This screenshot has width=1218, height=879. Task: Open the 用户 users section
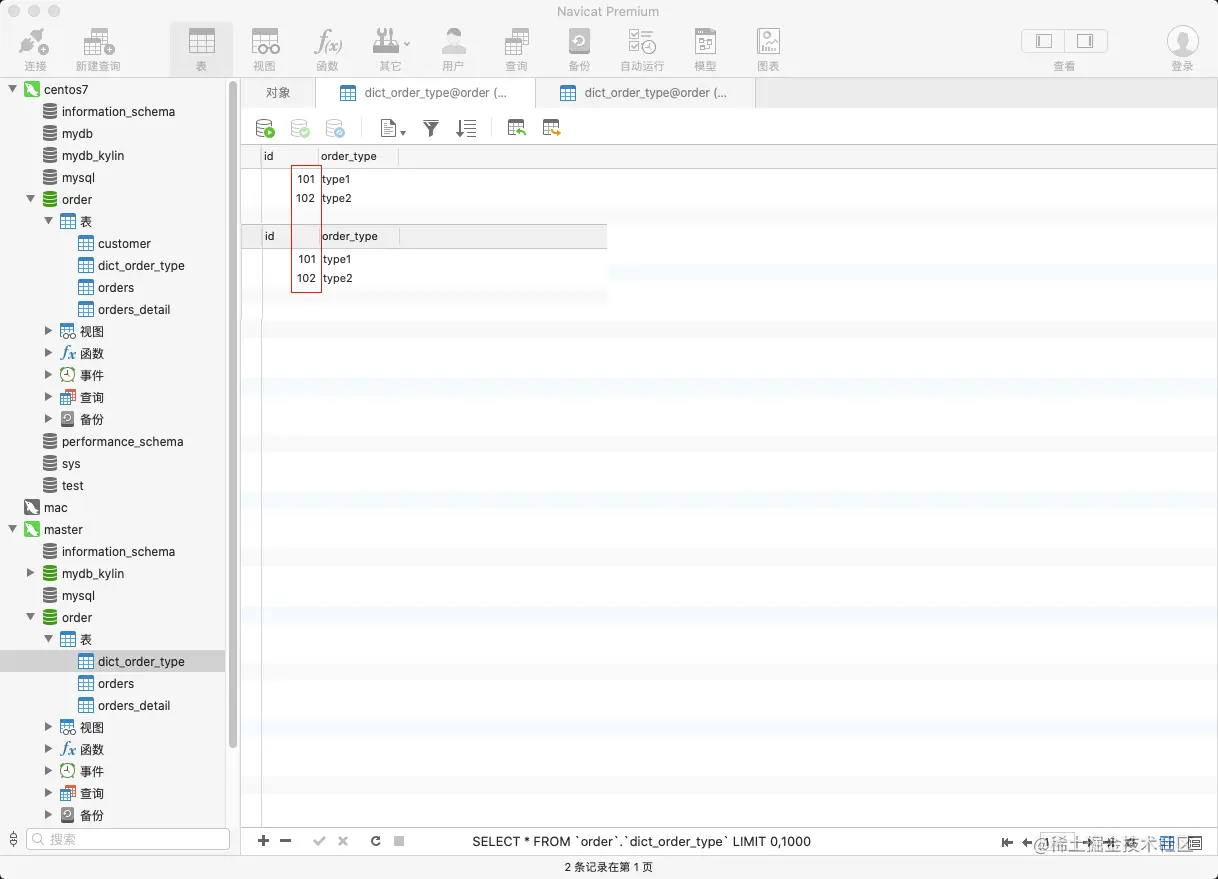[453, 49]
